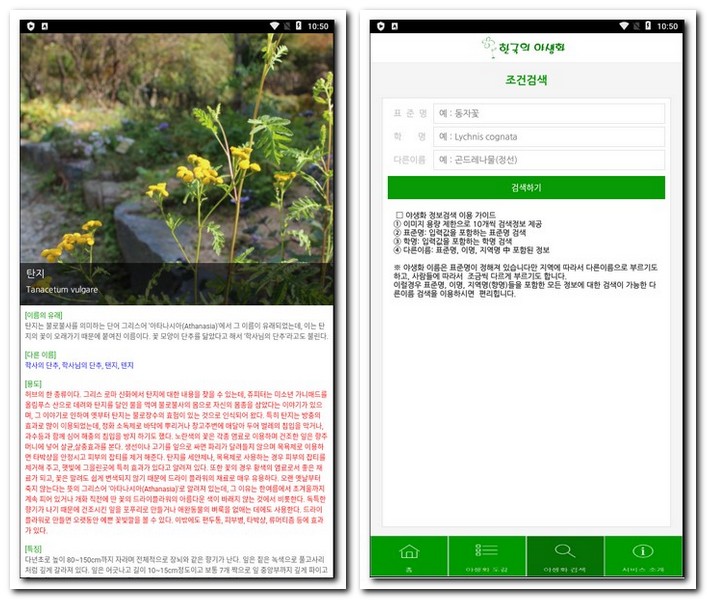Tap the 탄지 plant title on the photo
The image size is (707, 600).
pyautogui.click(x=35, y=272)
